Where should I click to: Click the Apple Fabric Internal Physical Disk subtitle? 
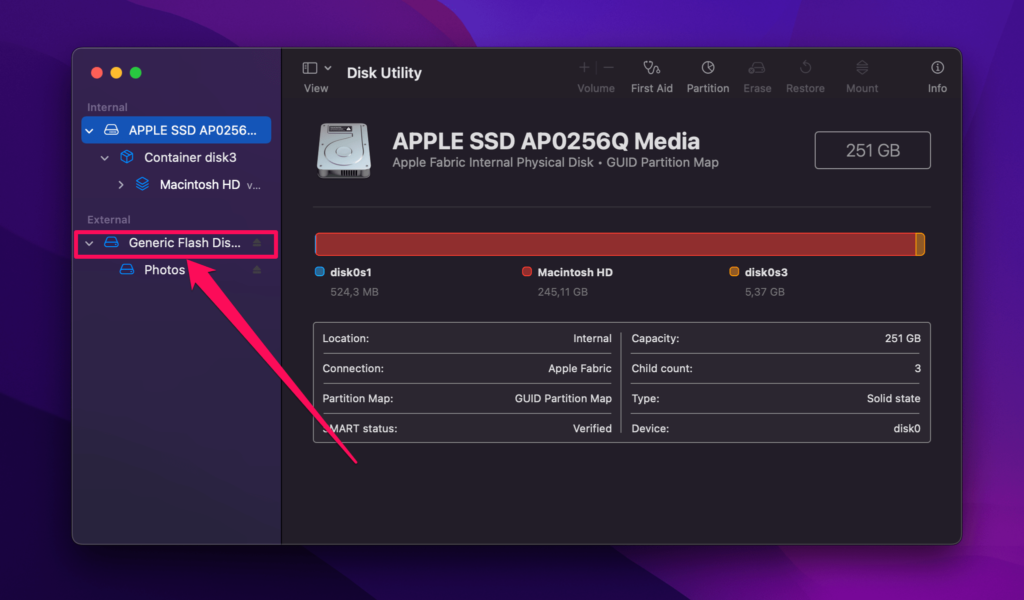492,163
